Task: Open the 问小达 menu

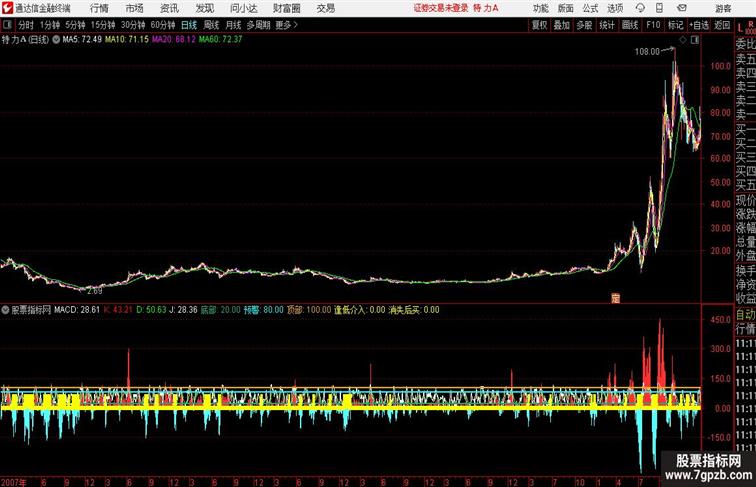Action: point(243,8)
